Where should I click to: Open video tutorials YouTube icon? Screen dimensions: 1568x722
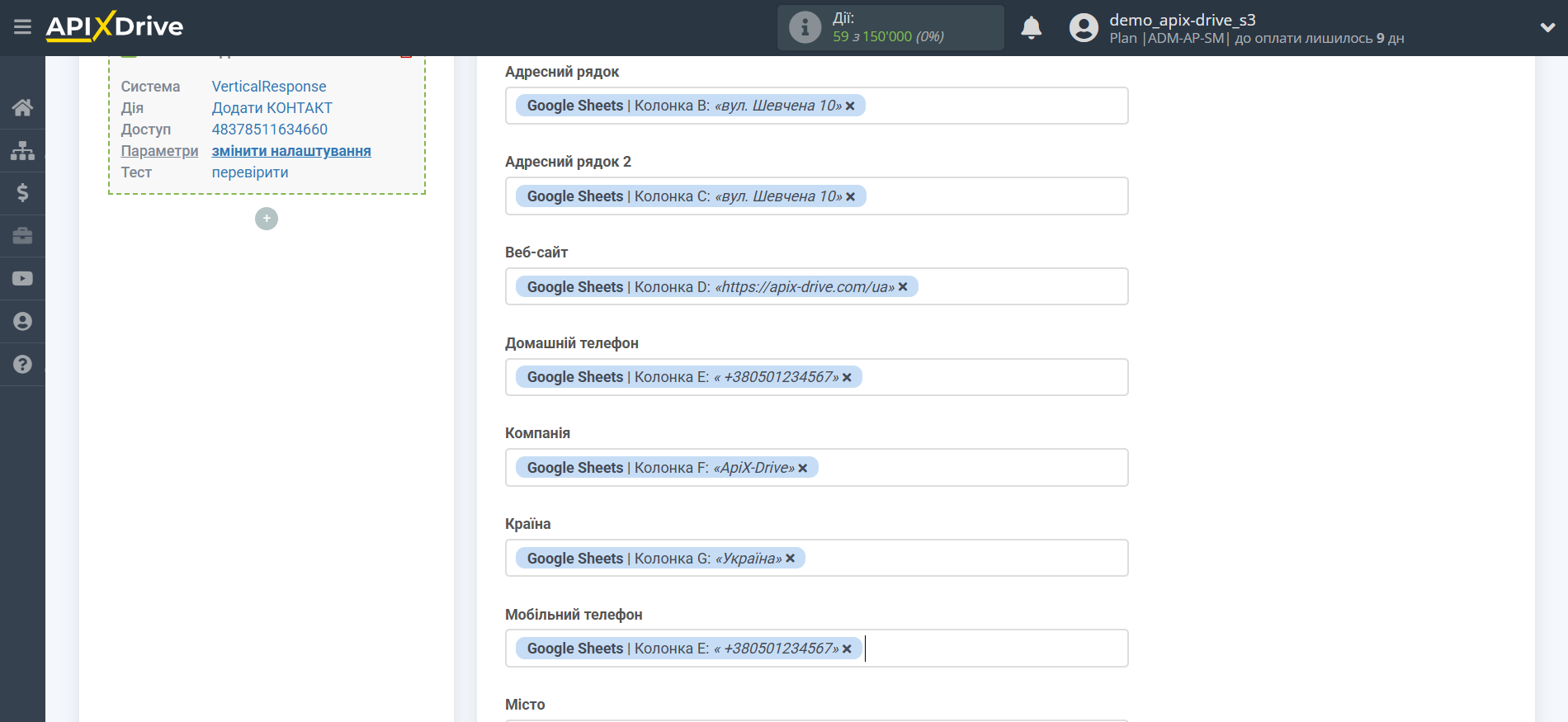coord(22,279)
